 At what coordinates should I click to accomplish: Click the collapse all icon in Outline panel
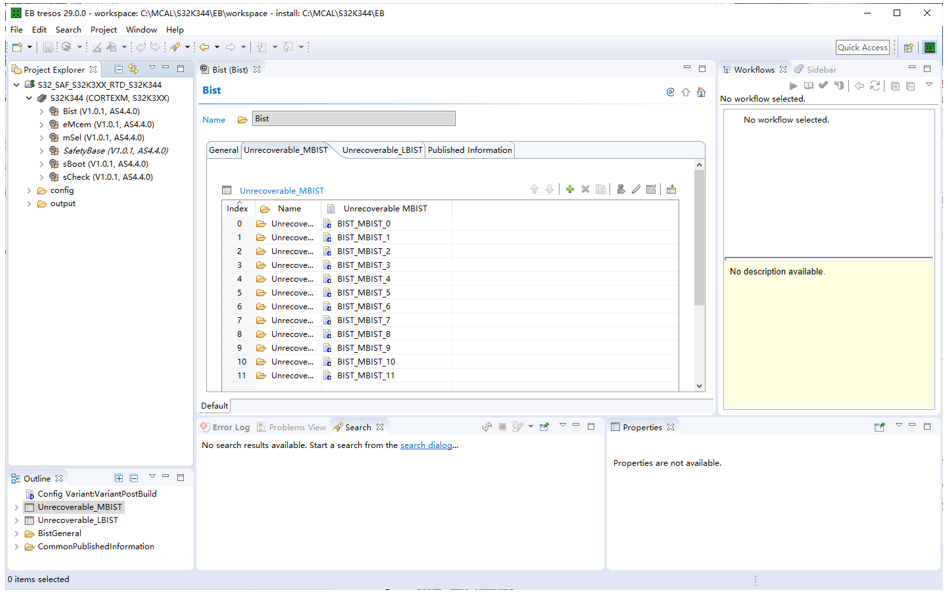point(134,478)
